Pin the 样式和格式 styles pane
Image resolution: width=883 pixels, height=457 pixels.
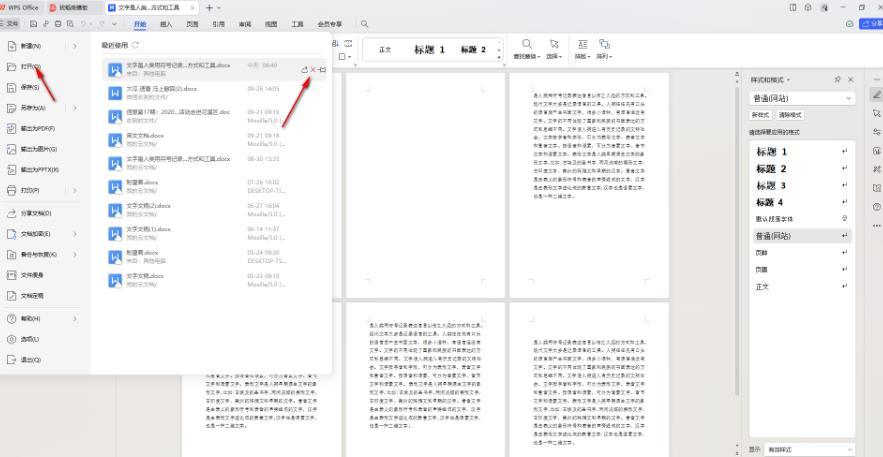coord(837,80)
